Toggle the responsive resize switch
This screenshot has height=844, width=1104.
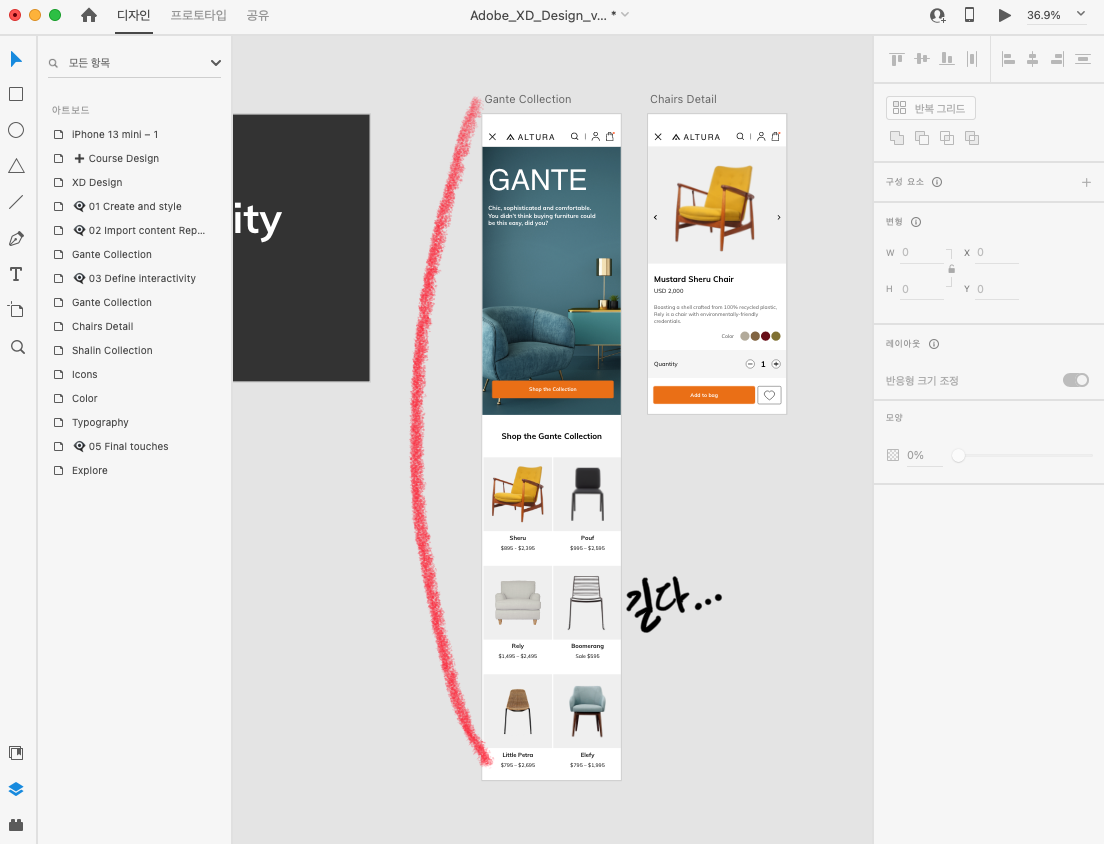(1076, 380)
